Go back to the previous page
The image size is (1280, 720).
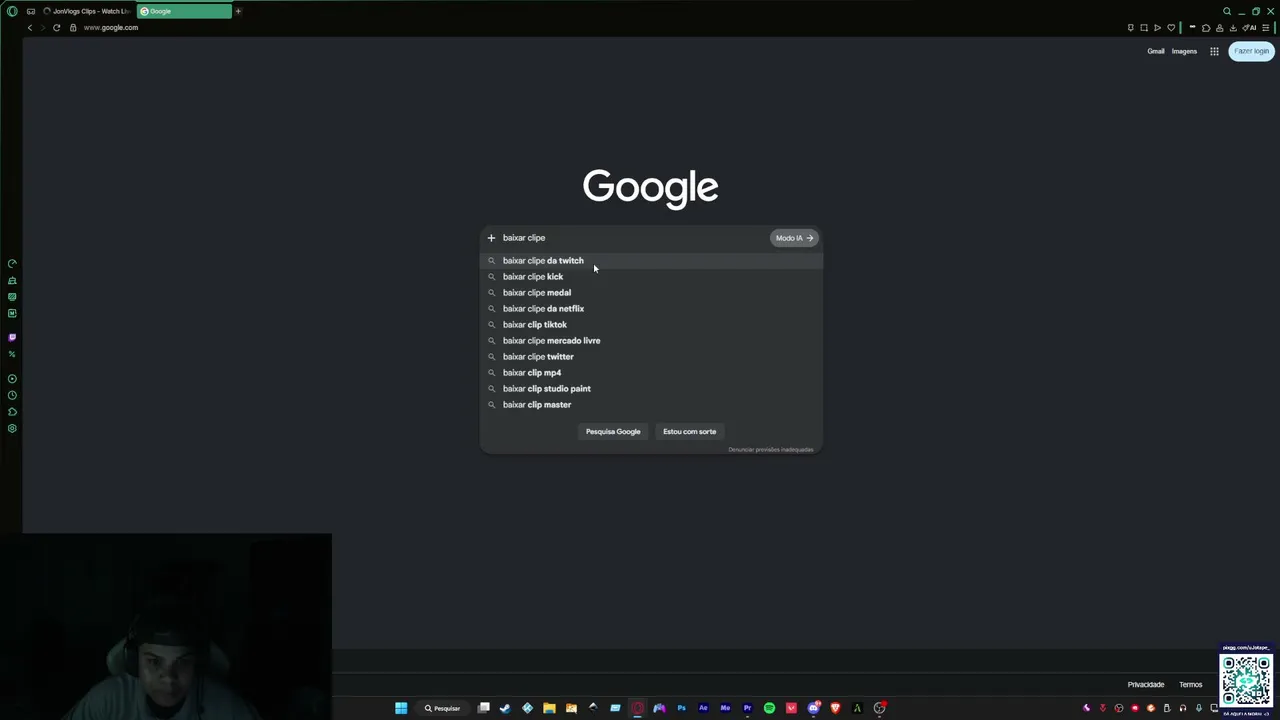pyautogui.click(x=30, y=28)
